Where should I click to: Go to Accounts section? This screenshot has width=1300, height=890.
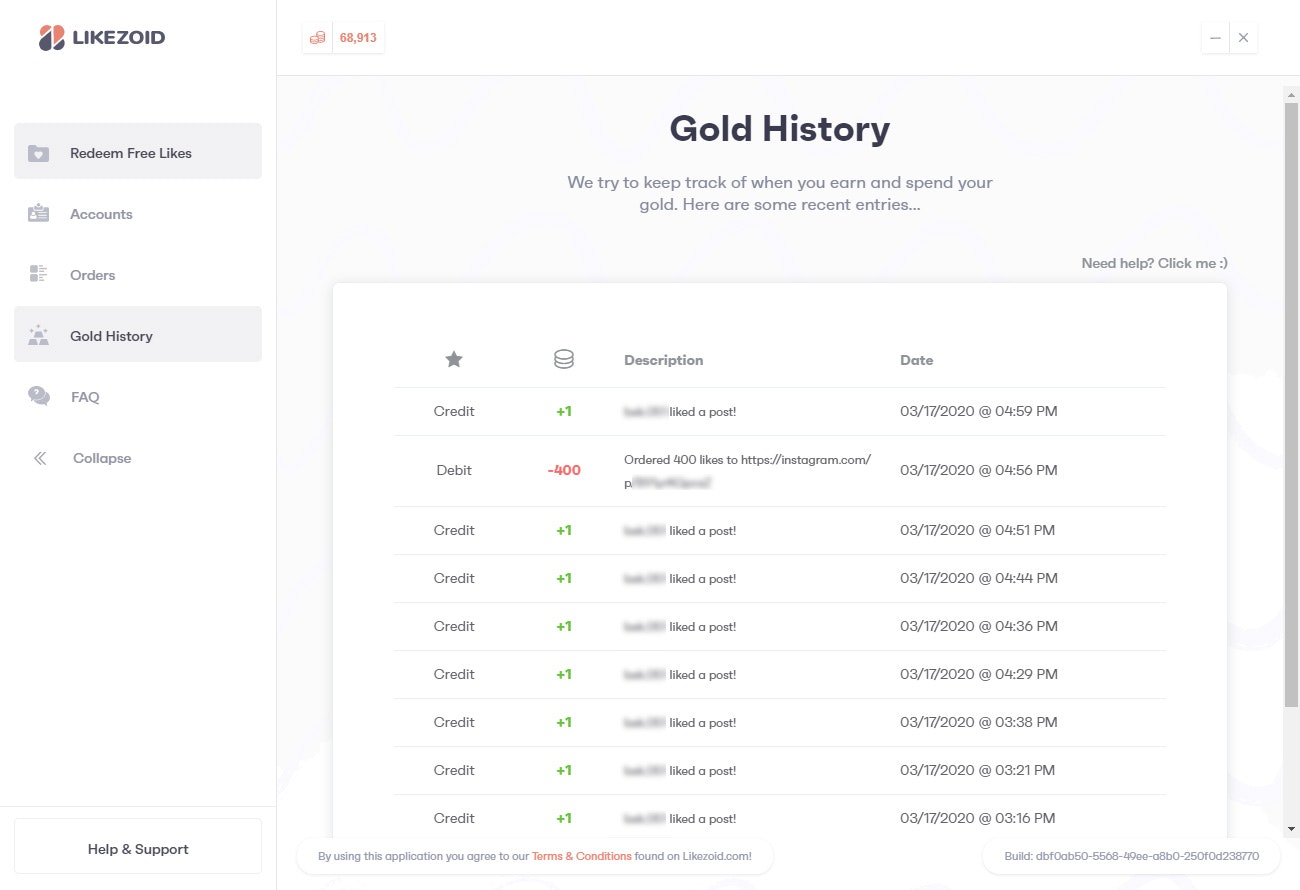point(138,214)
